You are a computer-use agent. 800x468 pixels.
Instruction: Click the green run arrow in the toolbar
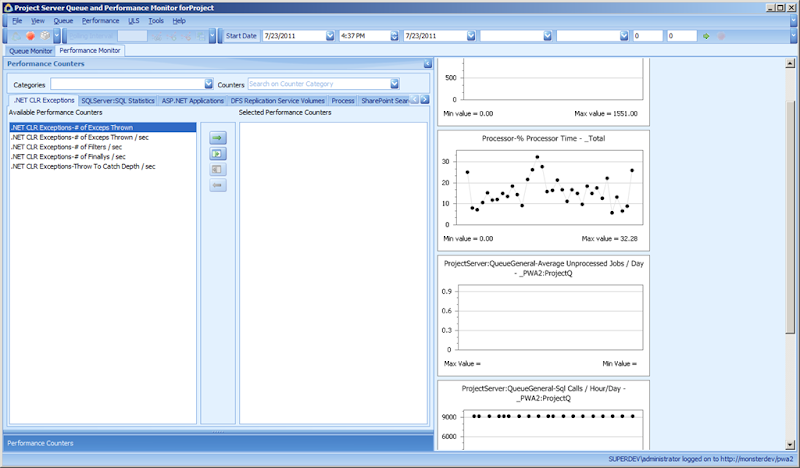[707, 36]
